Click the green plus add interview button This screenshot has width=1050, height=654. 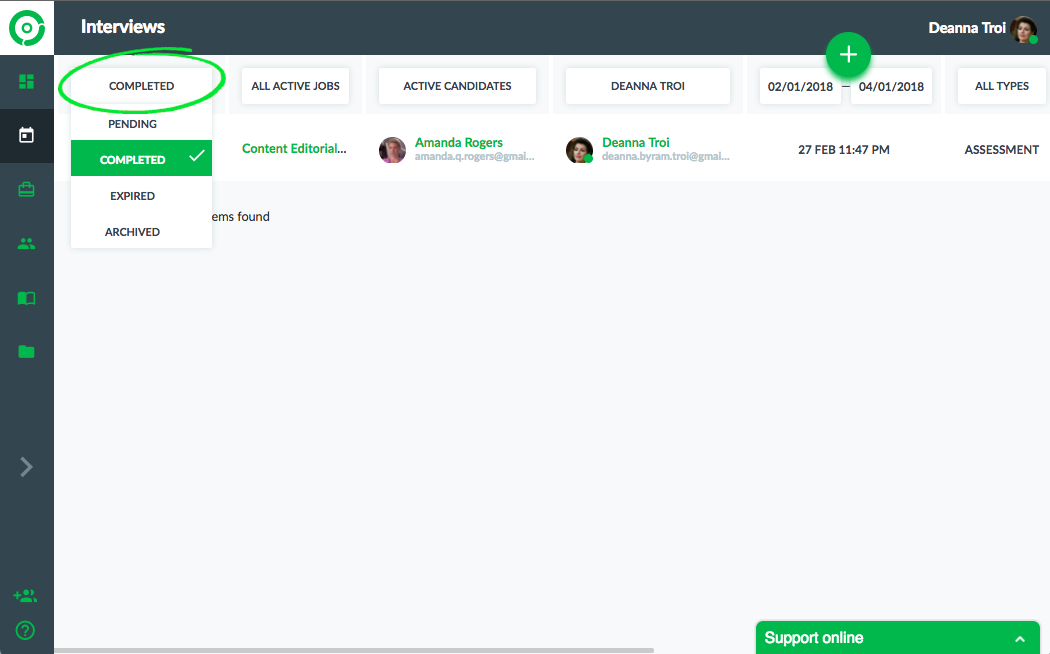[848, 54]
